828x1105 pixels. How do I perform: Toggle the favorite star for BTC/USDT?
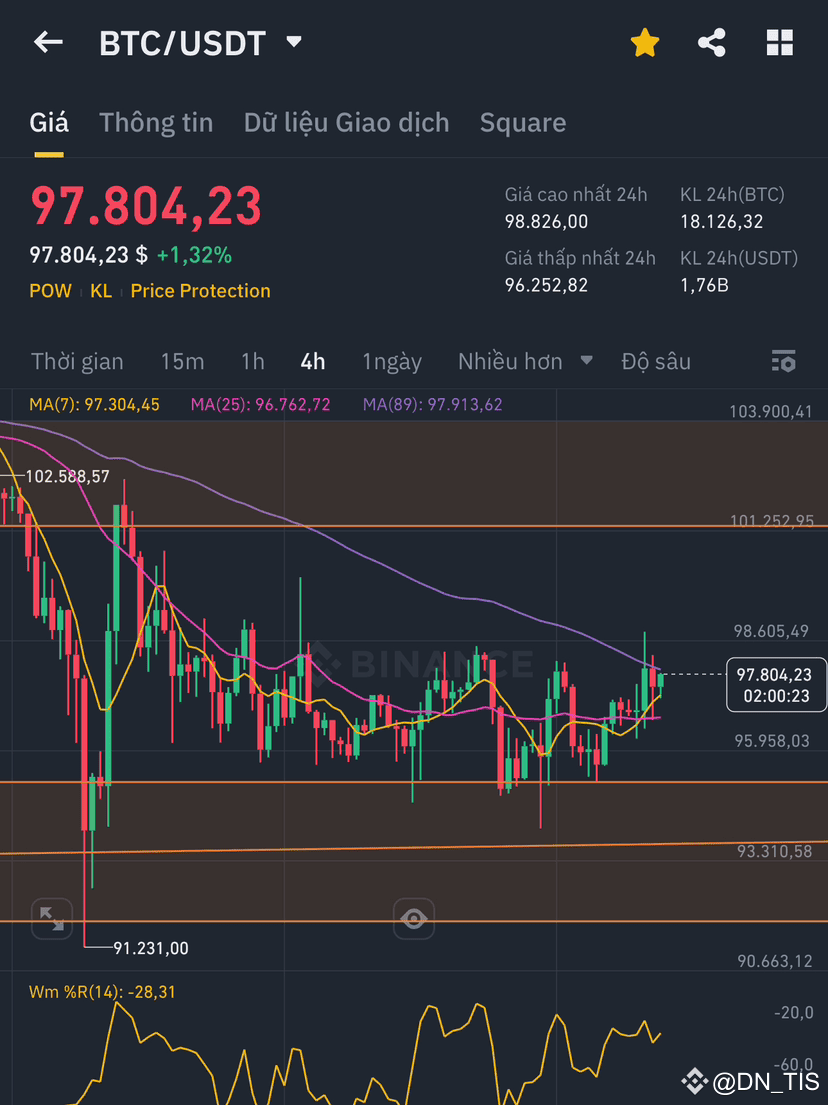(x=644, y=43)
